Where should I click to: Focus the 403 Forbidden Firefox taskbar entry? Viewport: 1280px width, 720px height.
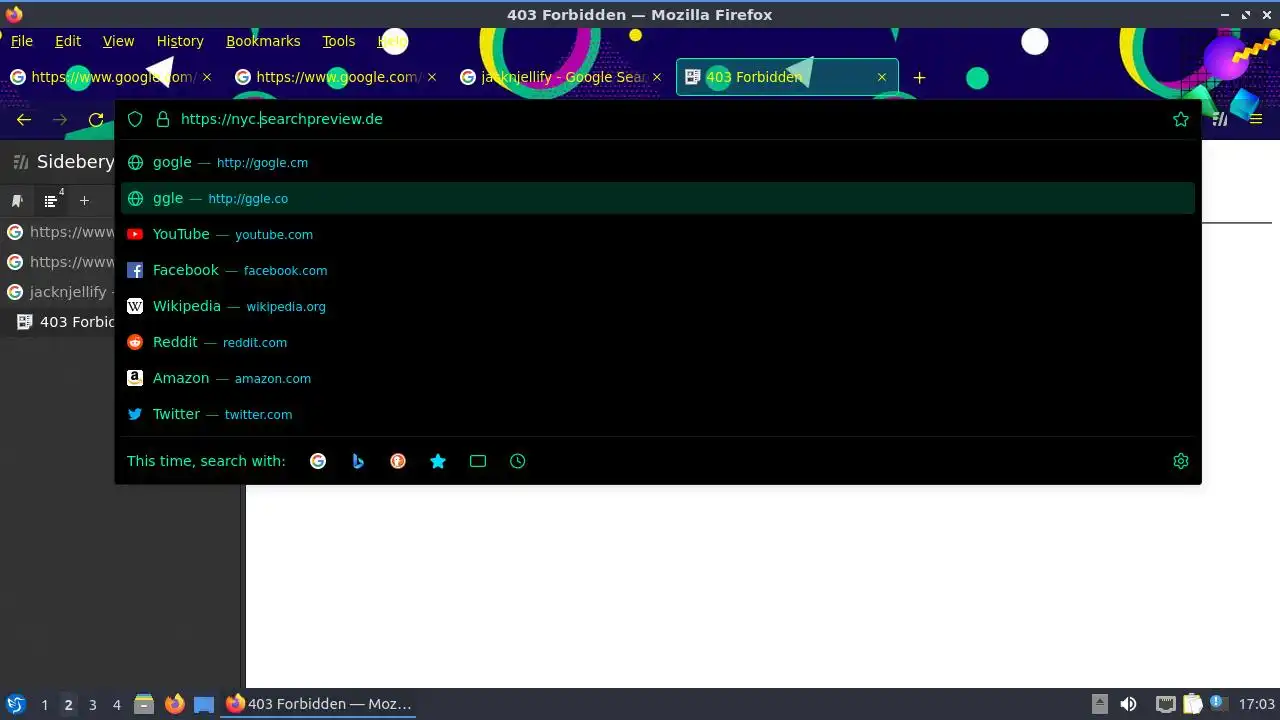319,704
